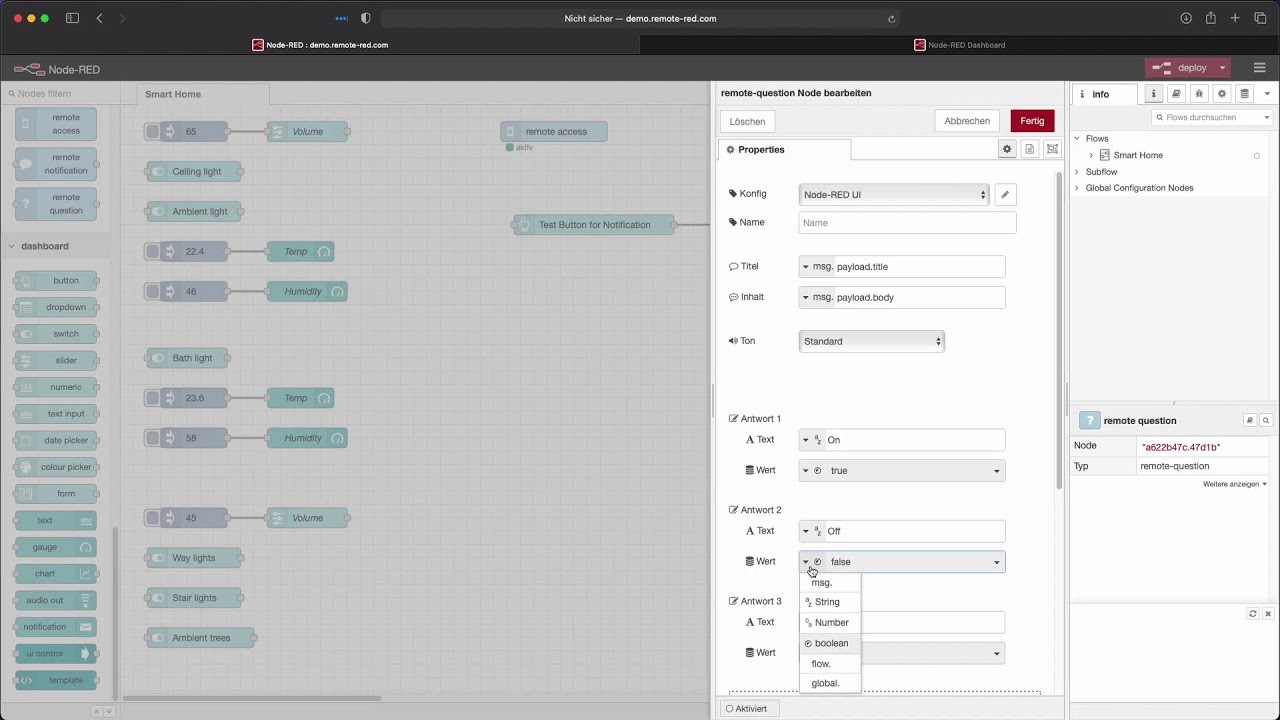Close the lower sidebar tips pane

pos(1267,614)
